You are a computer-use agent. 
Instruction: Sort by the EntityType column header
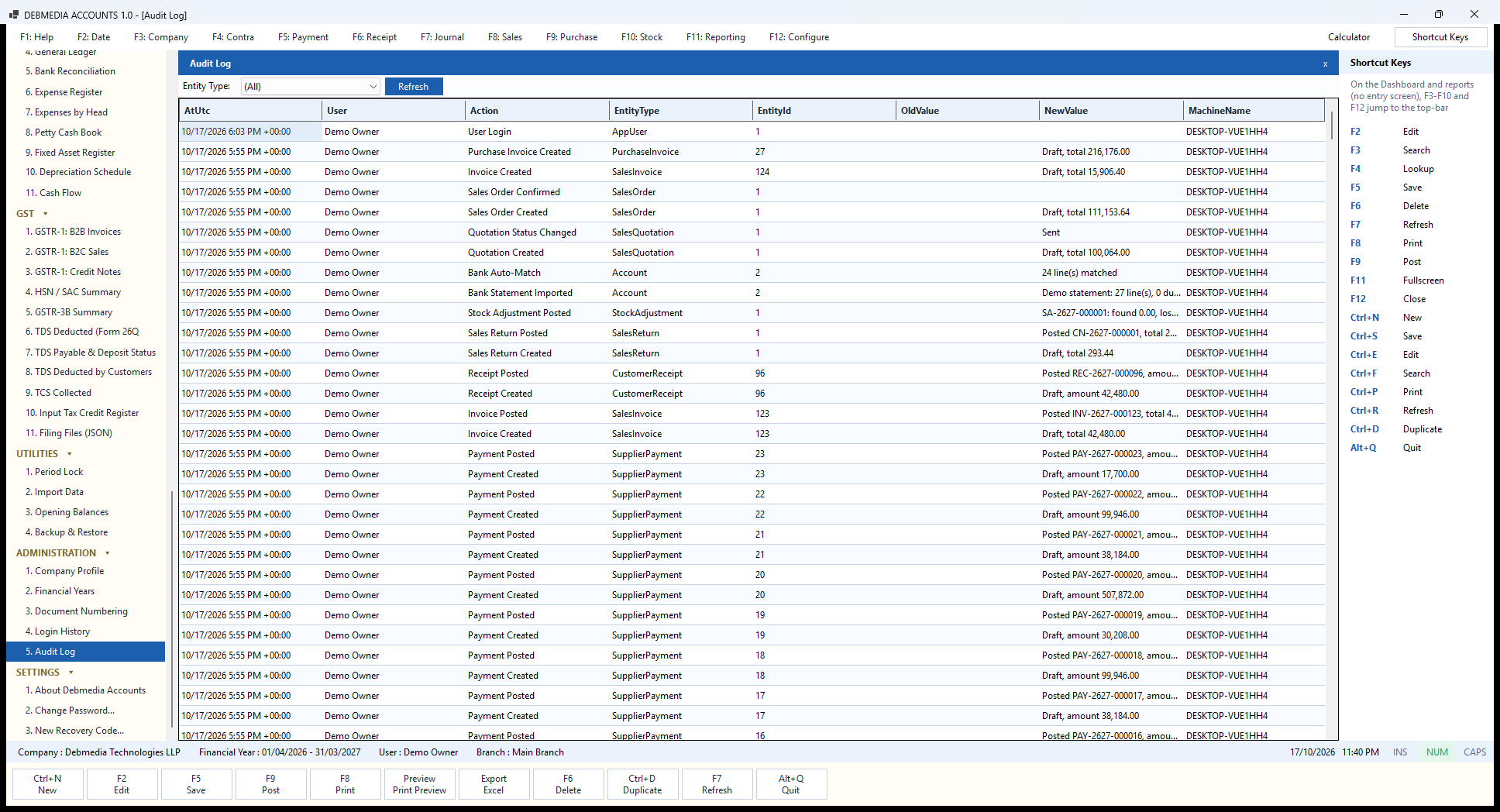(x=681, y=111)
